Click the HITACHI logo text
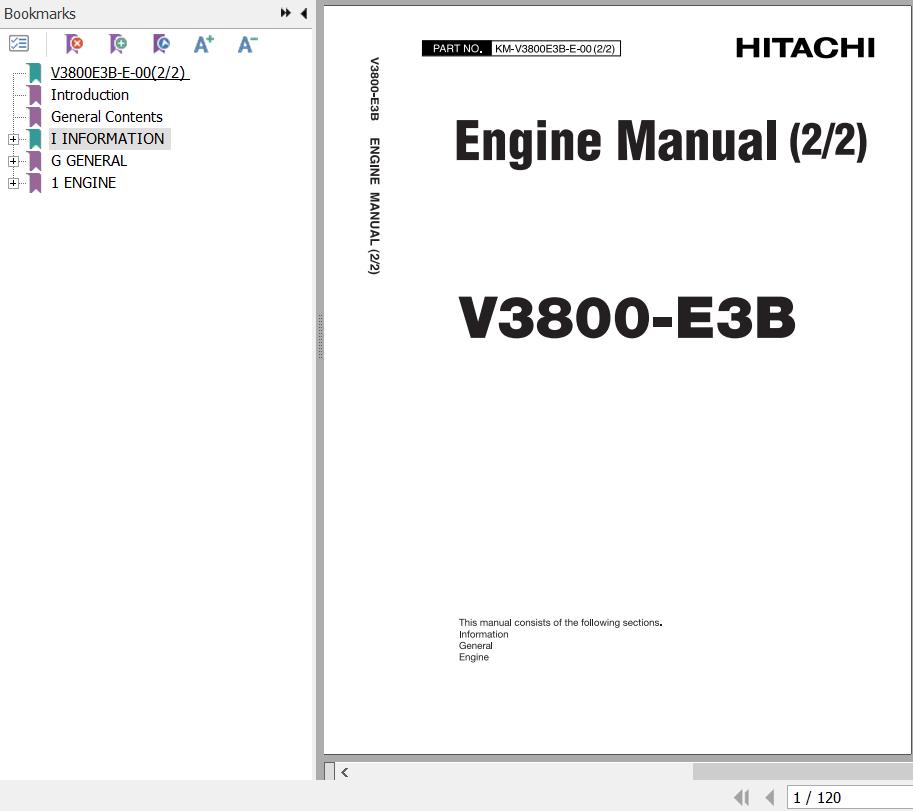 (x=805, y=48)
